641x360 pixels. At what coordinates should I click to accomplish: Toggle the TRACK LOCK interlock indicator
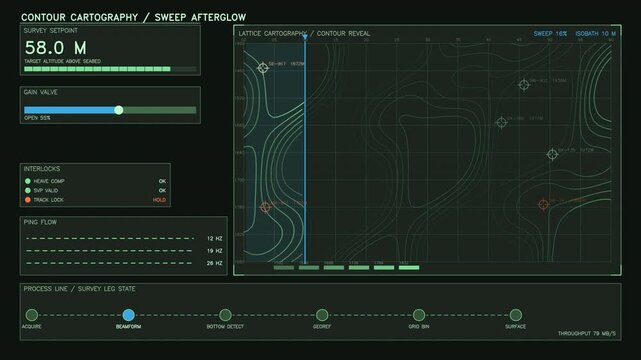pyautogui.click(x=28, y=200)
